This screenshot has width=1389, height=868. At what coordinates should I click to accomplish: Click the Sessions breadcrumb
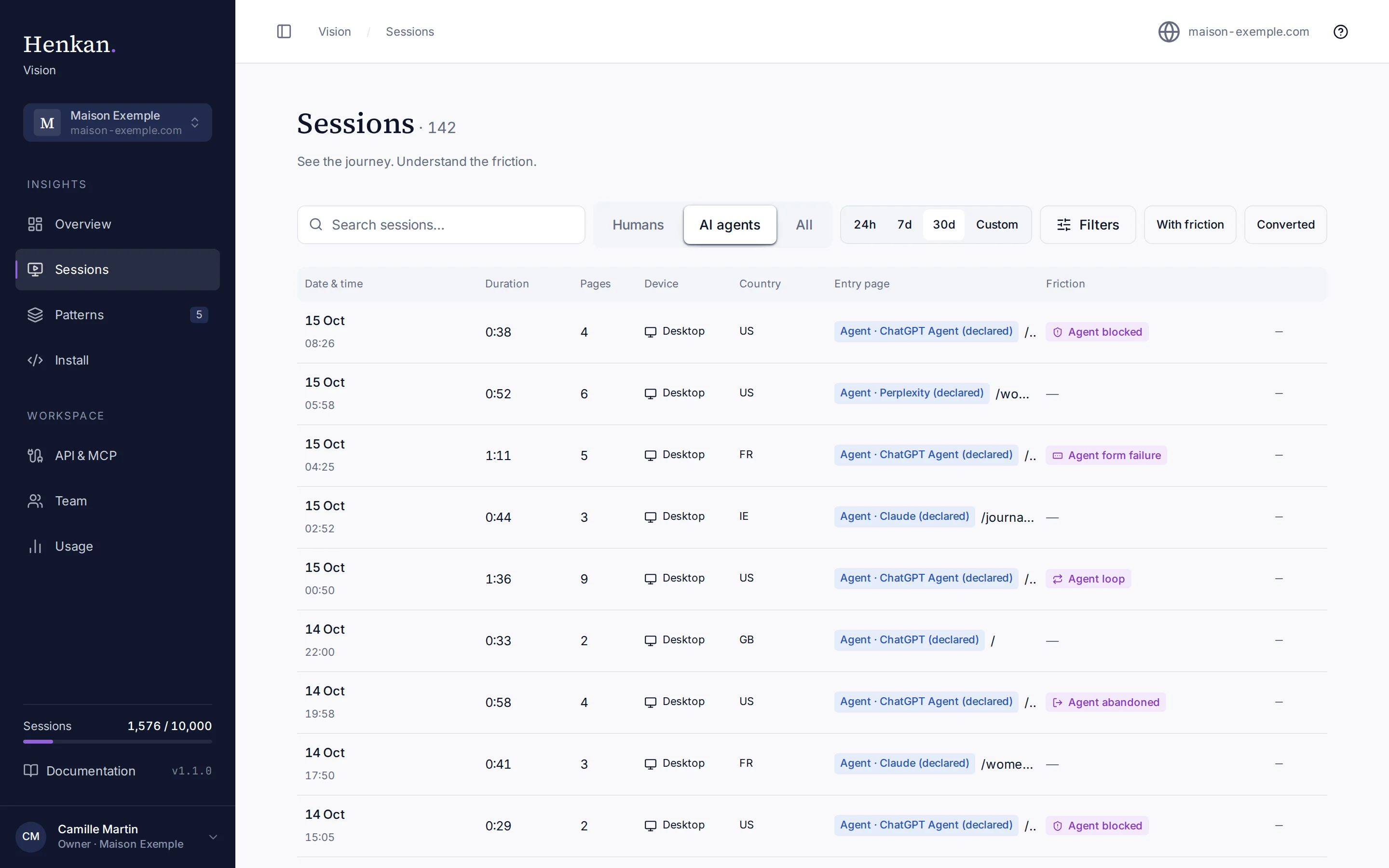click(x=410, y=31)
